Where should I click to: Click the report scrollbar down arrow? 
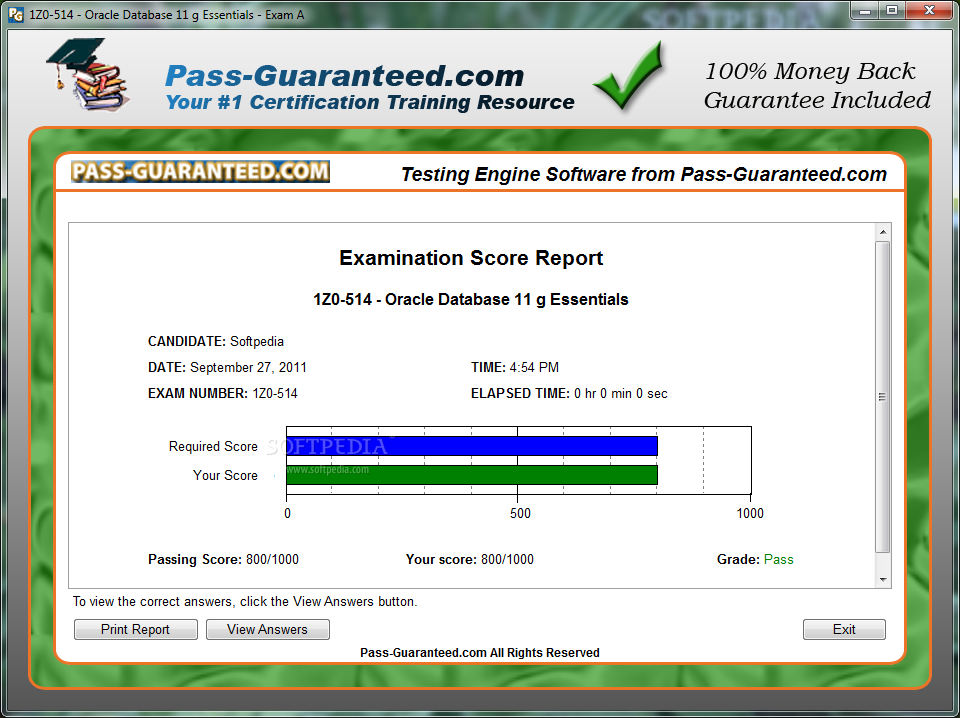click(x=882, y=579)
